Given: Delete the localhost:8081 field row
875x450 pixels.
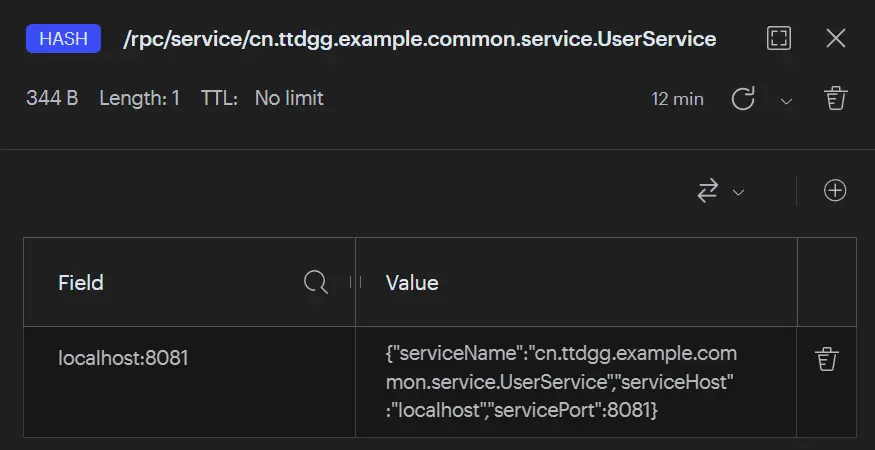Looking at the screenshot, I should pos(826,358).
